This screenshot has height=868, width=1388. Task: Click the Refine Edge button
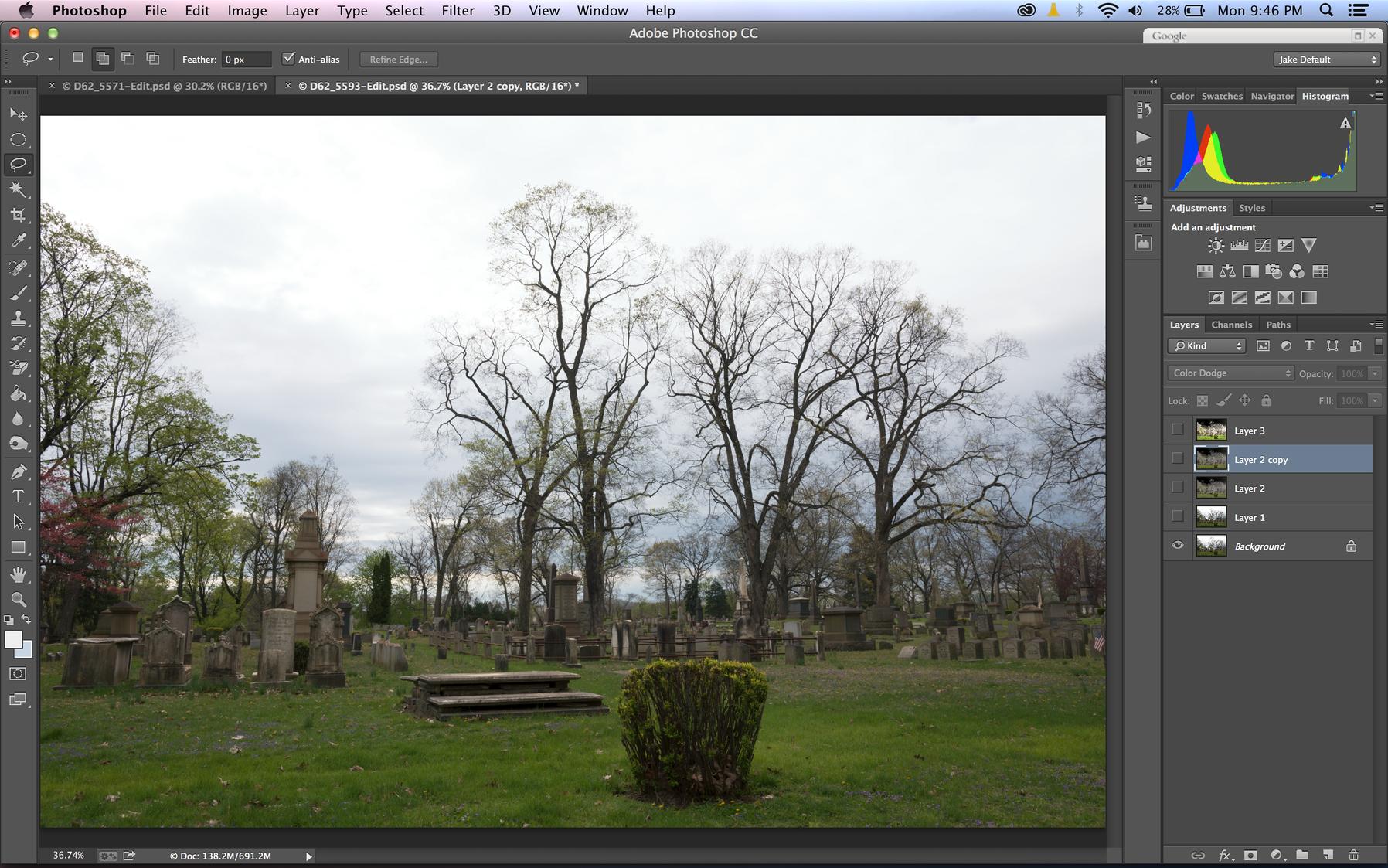click(x=398, y=60)
